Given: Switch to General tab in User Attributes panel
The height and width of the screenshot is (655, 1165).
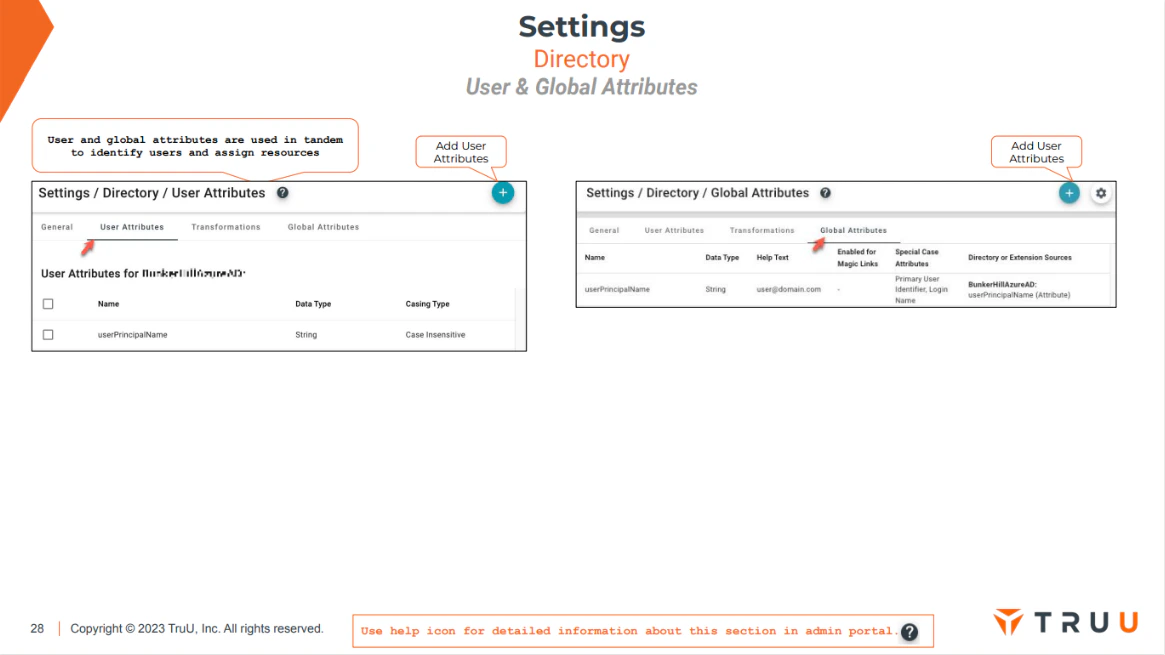Looking at the screenshot, I should click(x=57, y=227).
